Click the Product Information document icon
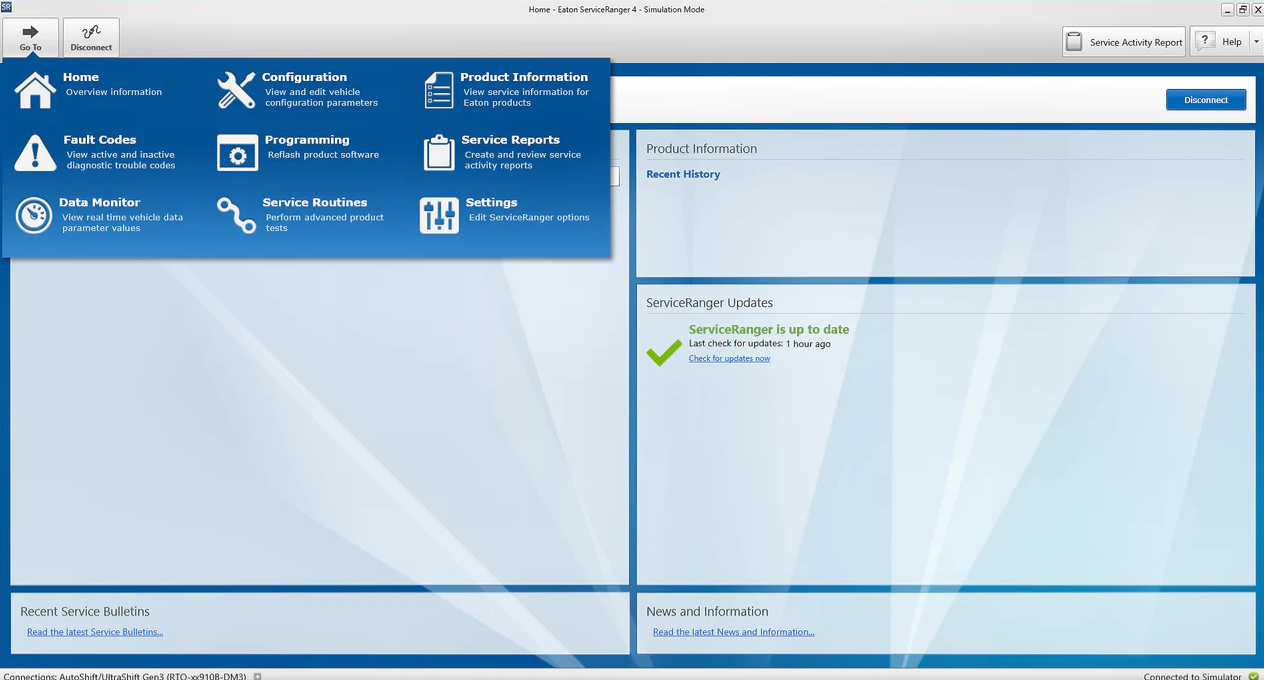This screenshot has height=680, width=1264. click(439, 90)
